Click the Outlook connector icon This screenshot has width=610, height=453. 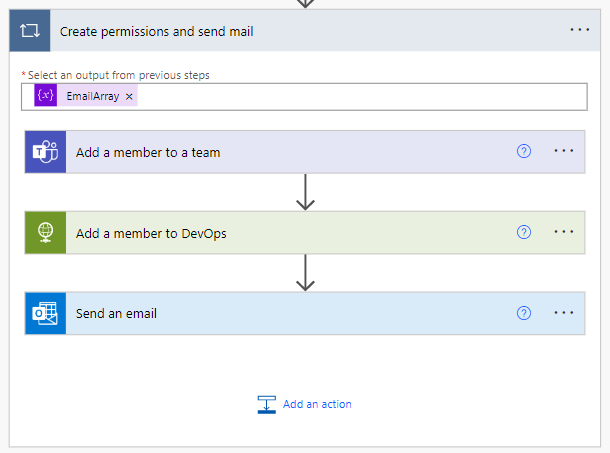45,313
